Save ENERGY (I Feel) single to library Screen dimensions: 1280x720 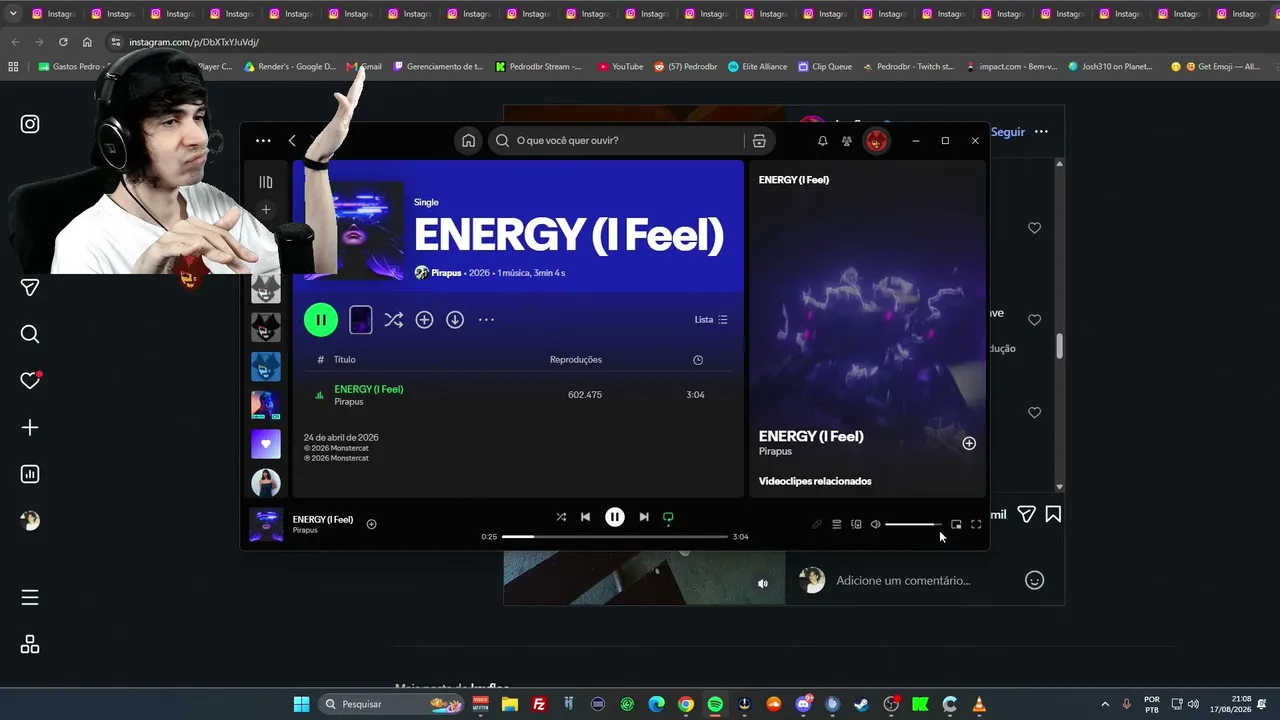[x=424, y=320]
